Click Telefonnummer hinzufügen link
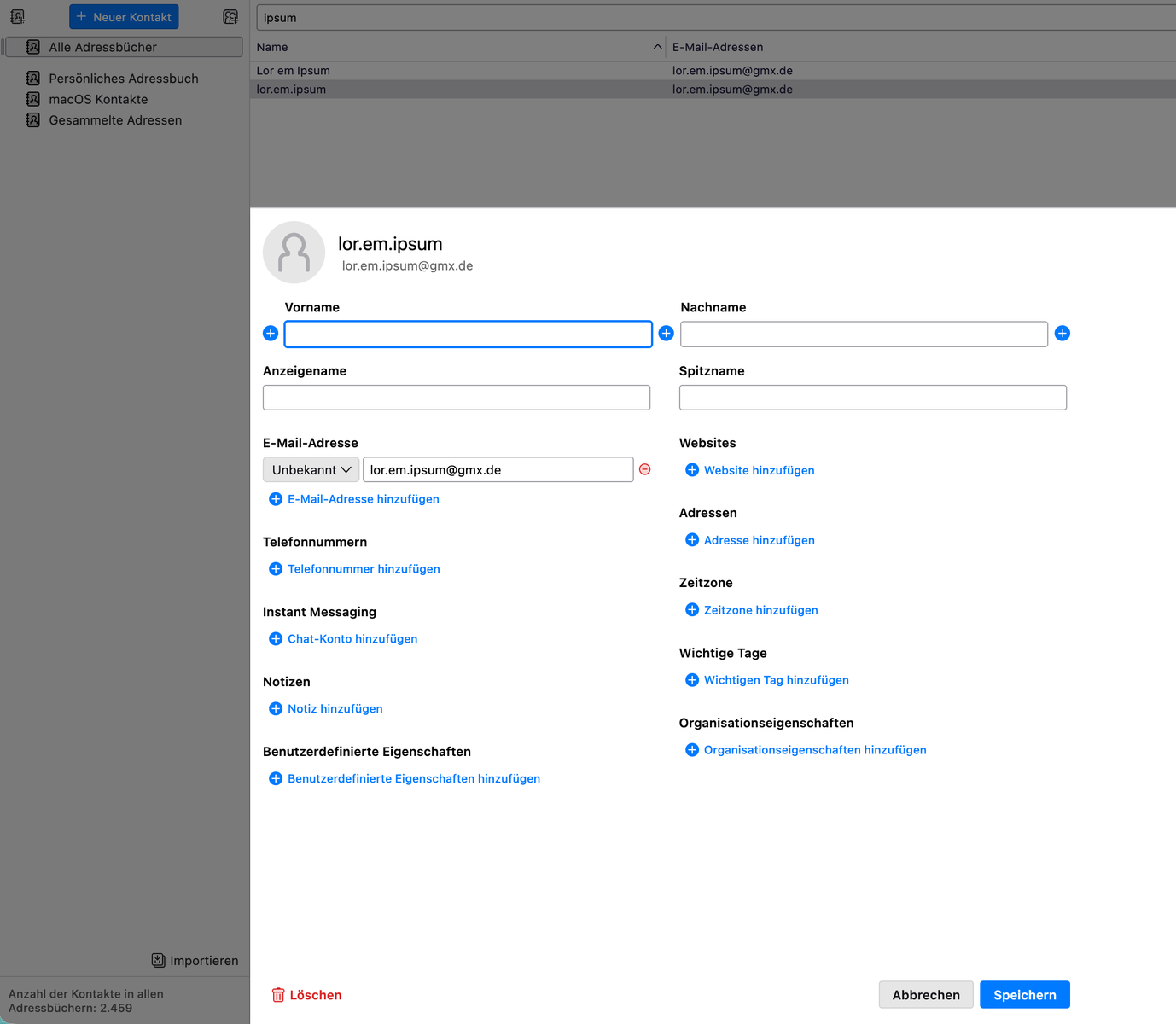The width and height of the screenshot is (1176, 1024). click(x=354, y=569)
